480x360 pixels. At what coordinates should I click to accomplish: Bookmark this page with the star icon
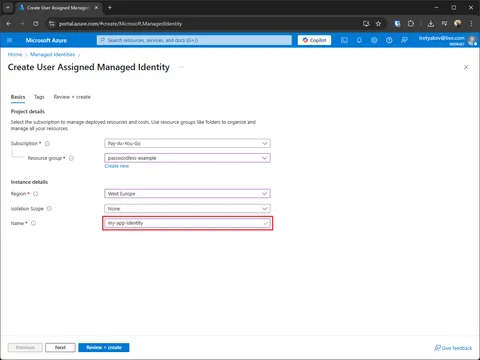tap(378, 24)
